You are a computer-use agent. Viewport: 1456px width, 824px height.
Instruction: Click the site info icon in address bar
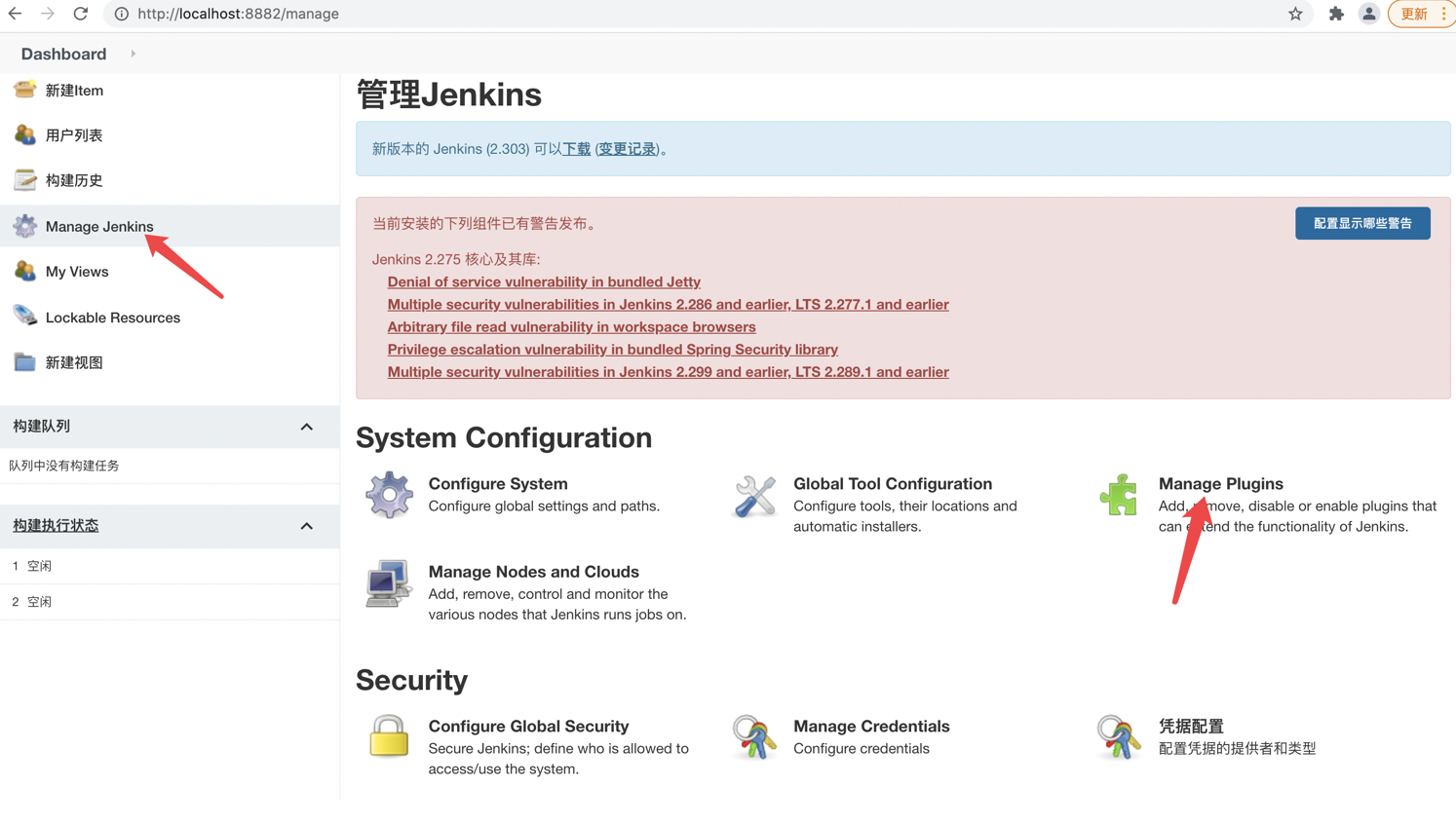122,14
